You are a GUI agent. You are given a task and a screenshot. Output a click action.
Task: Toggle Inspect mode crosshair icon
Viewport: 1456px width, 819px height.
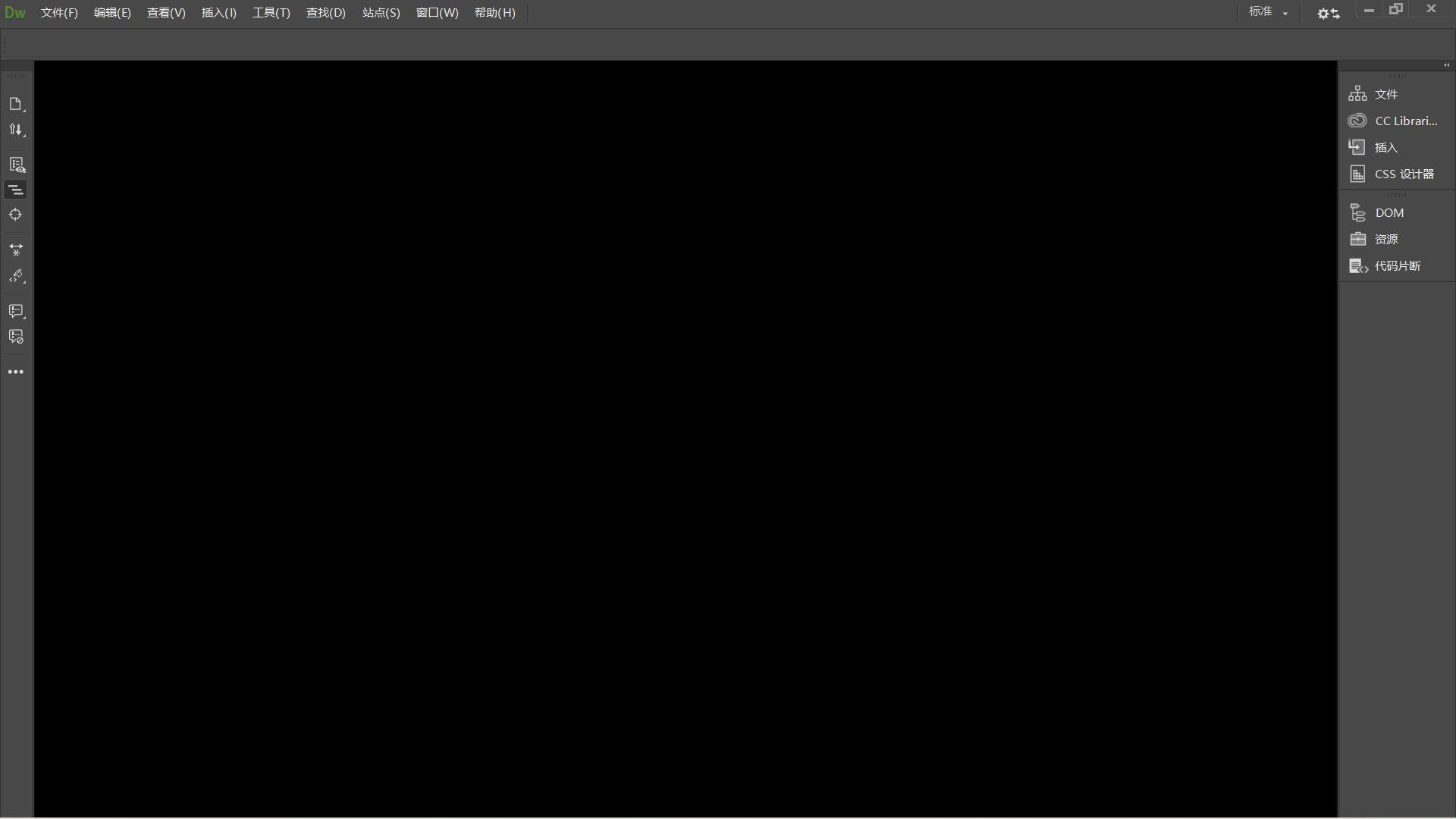[16, 215]
